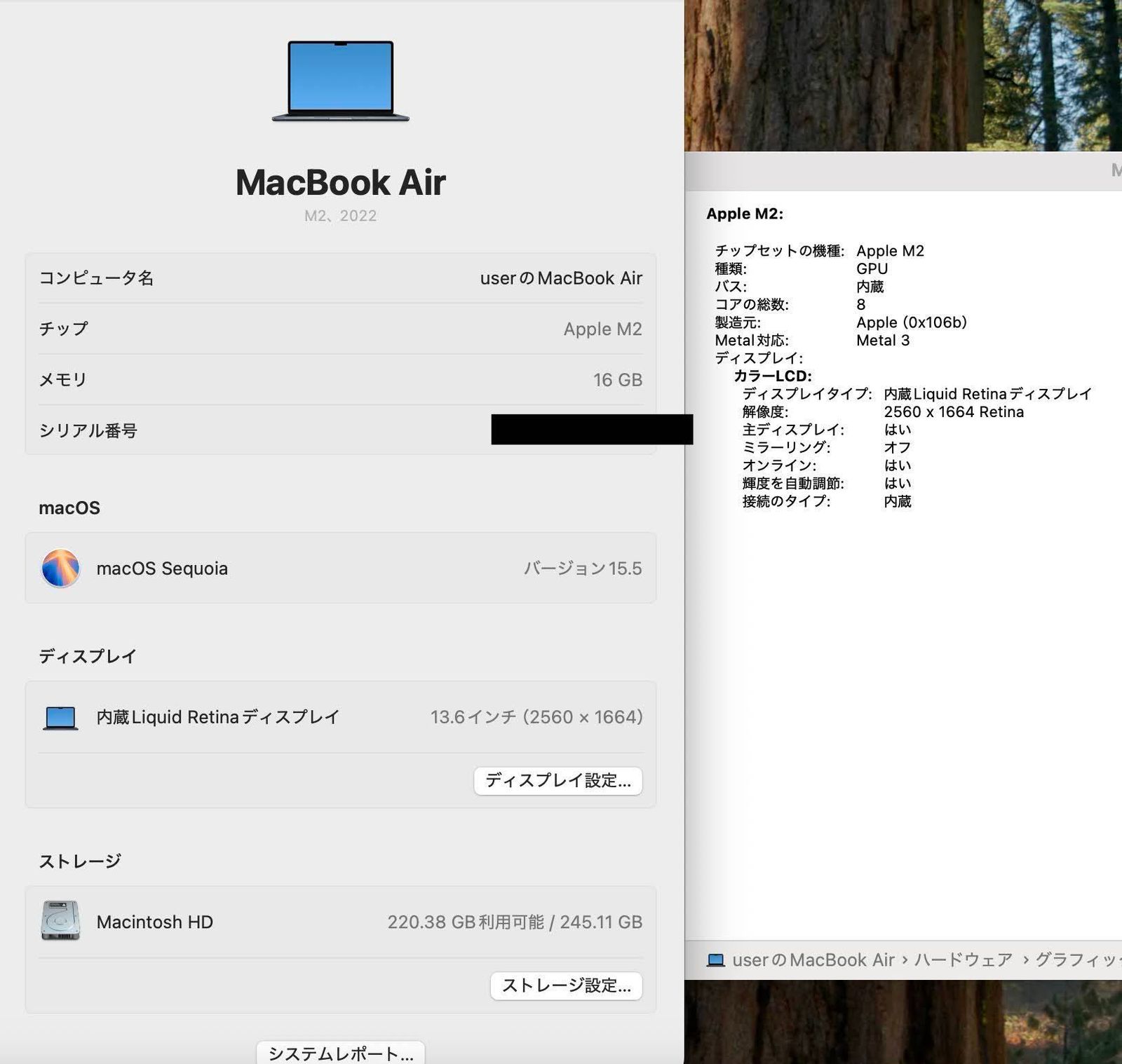The width and height of the screenshot is (1122, 1064).
Task: Open ストレージ設定 below Macintosh HD
Action: (x=566, y=985)
